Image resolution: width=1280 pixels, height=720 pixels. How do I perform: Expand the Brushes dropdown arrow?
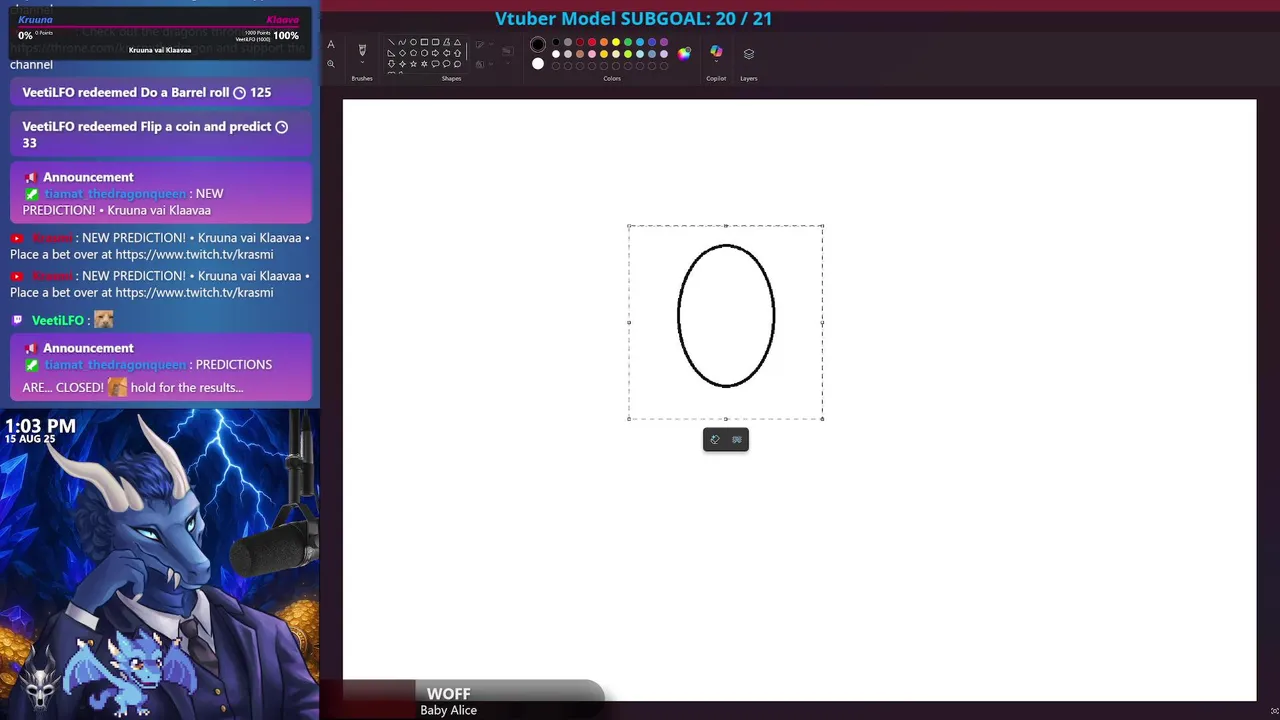[x=362, y=62]
